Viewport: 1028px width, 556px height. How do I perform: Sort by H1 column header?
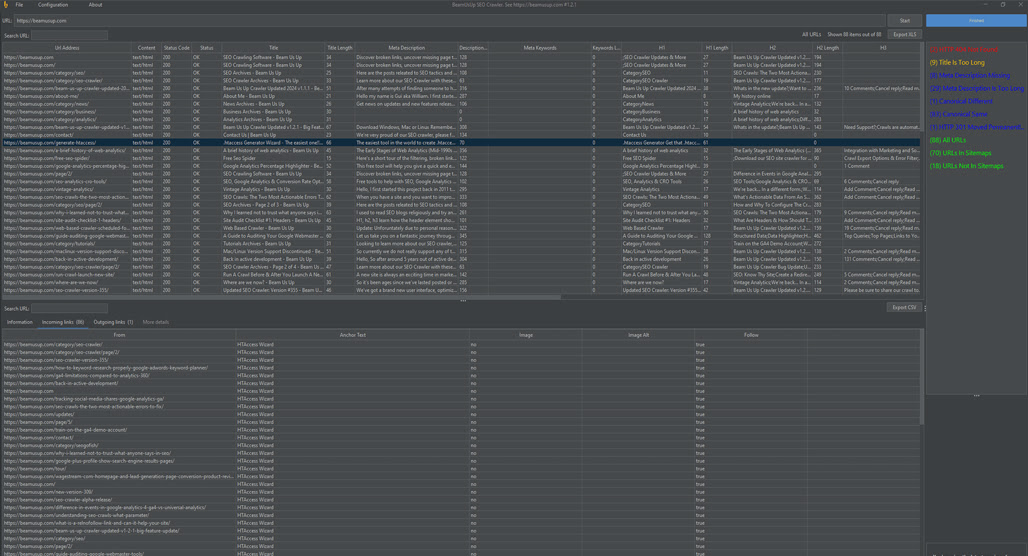coord(662,48)
